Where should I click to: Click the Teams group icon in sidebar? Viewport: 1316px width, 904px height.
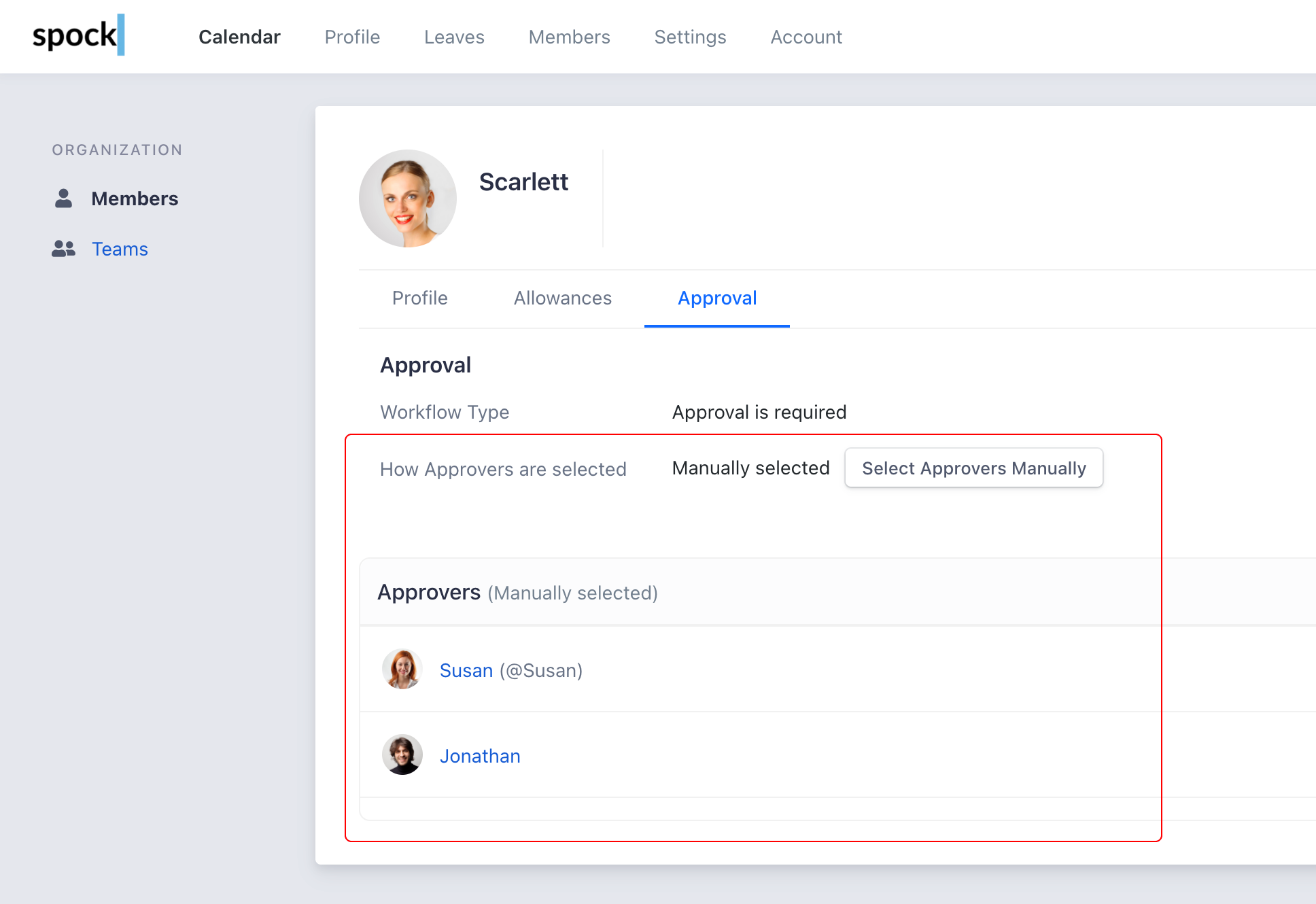tap(63, 249)
